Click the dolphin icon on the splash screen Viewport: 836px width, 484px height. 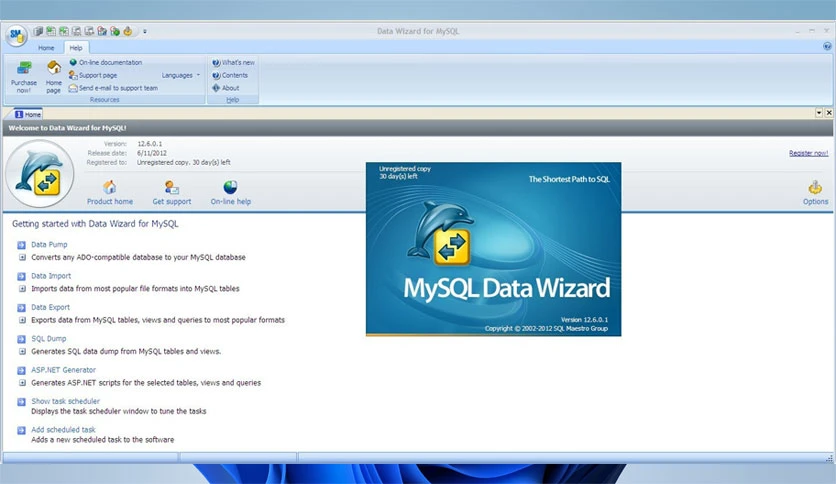coord(440,232)
